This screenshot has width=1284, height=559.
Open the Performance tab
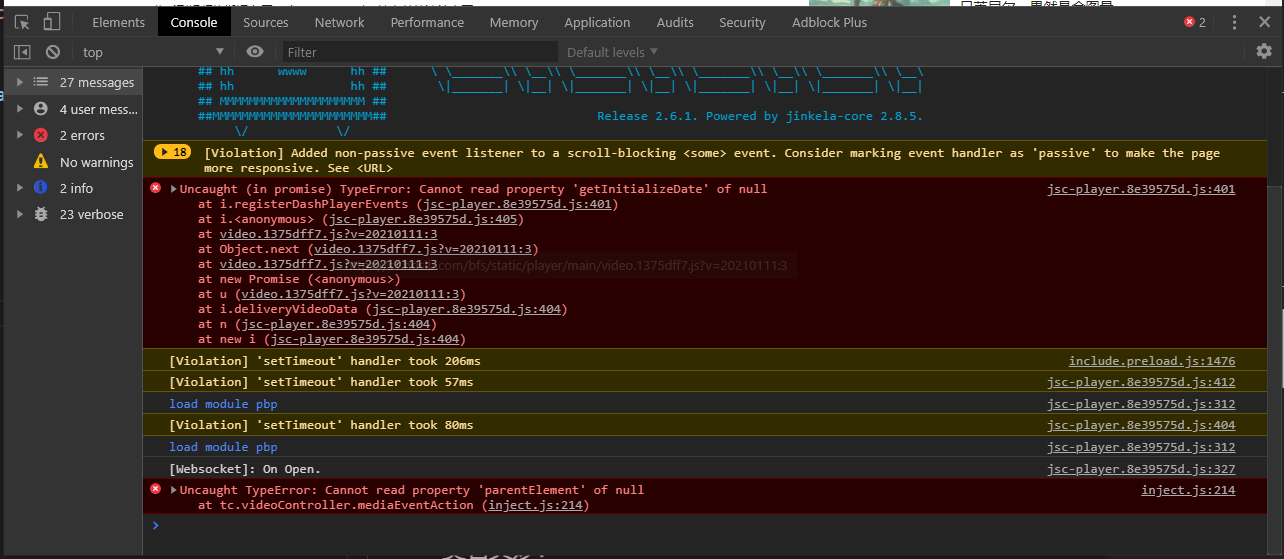pyautogui.click(x=427, y=22)
